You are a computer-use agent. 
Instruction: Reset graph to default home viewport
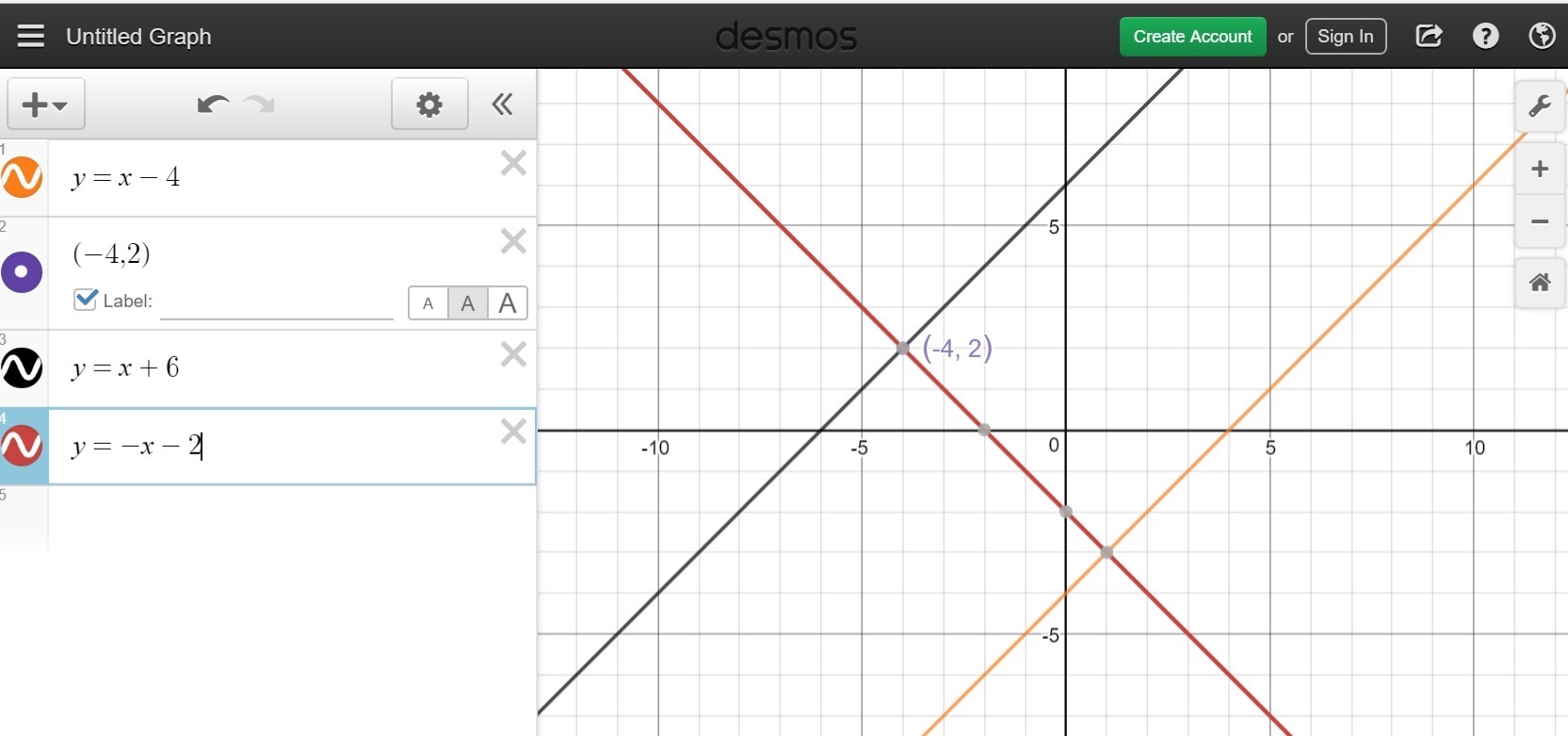(x=1540, y=283)
